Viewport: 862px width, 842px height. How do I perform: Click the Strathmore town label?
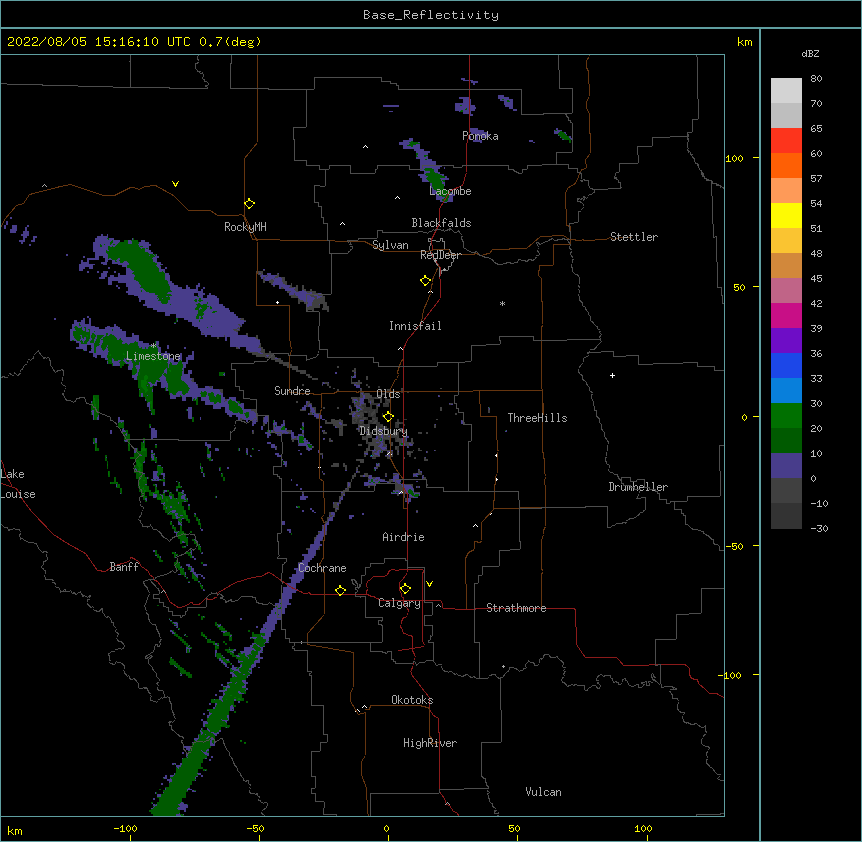pos(516,608)
